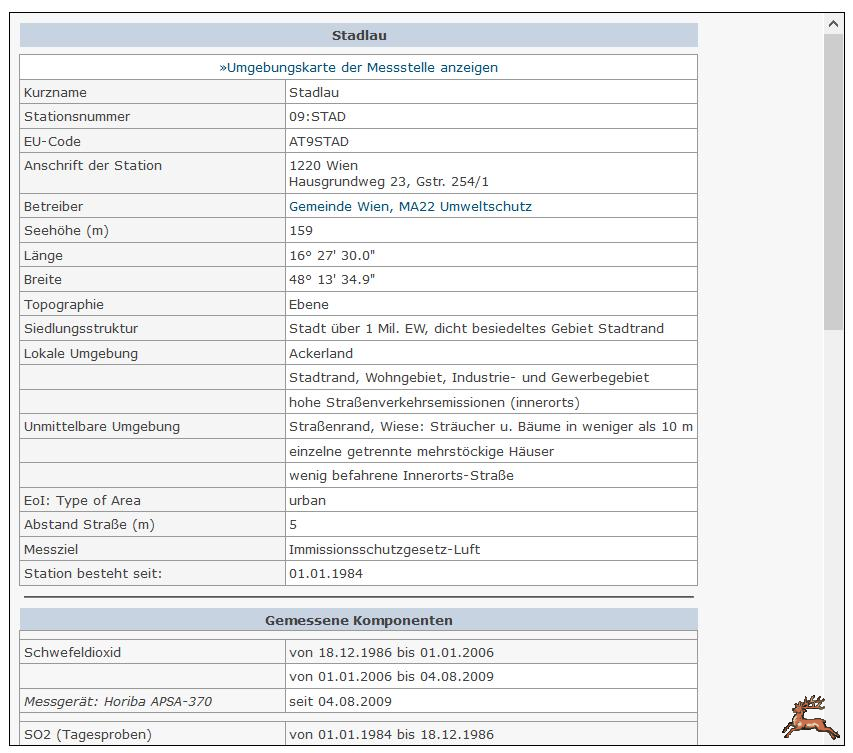Screen dimensions: 853x753
Task: Click Messziel value Immissionsschutzgesetz-Luft
Action: pos(384,549)
